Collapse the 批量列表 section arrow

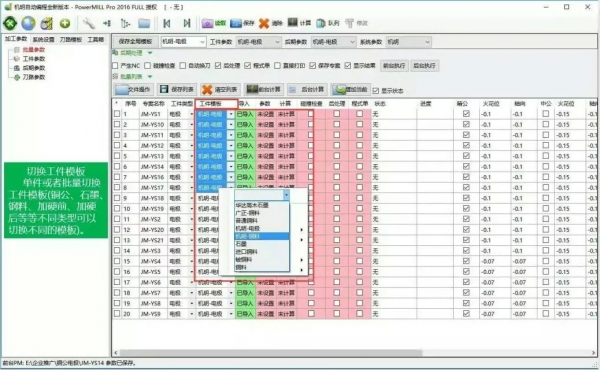click(150, 77)
